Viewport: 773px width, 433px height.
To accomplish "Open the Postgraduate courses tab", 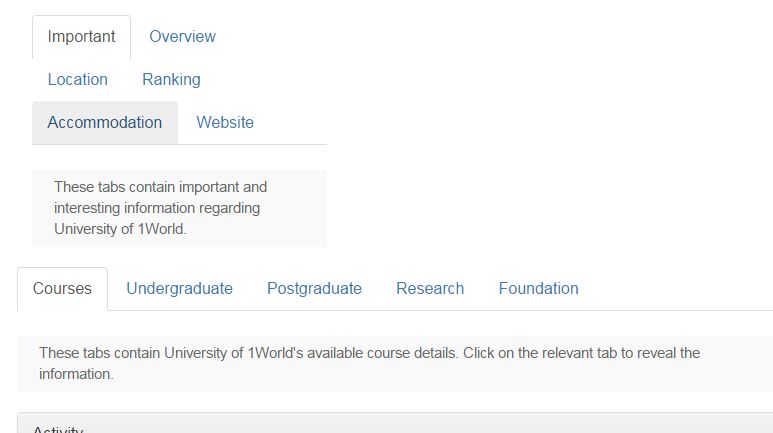I will point(314,289).
